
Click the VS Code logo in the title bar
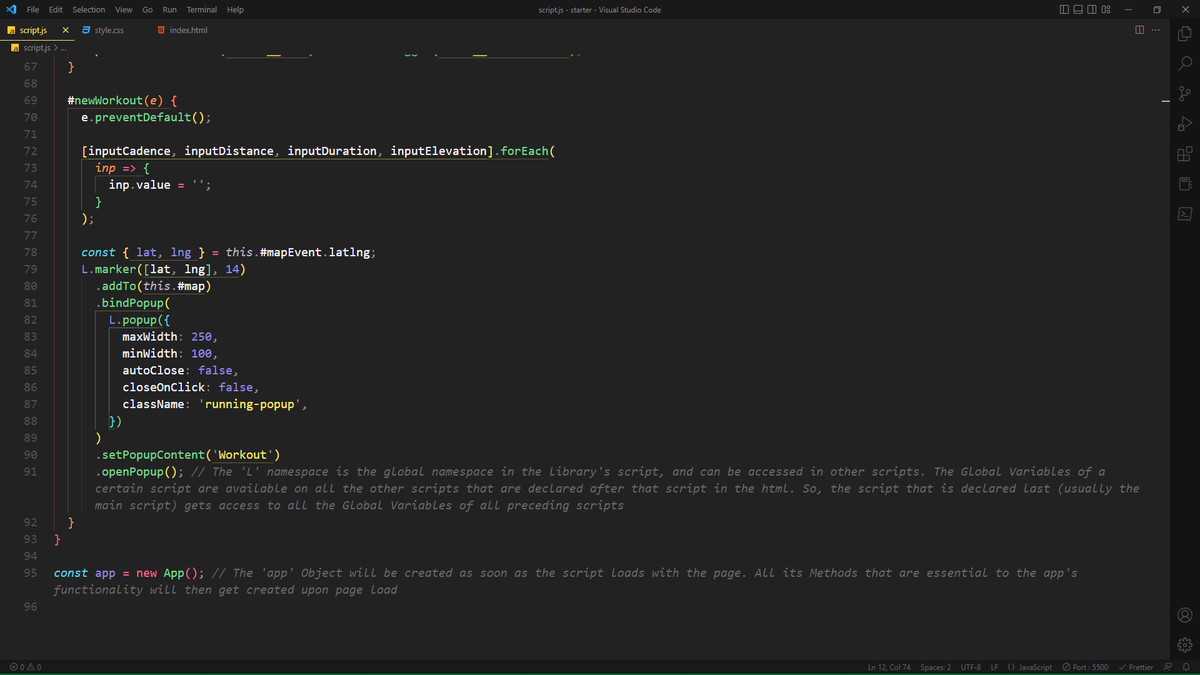[x=10, y=10]
